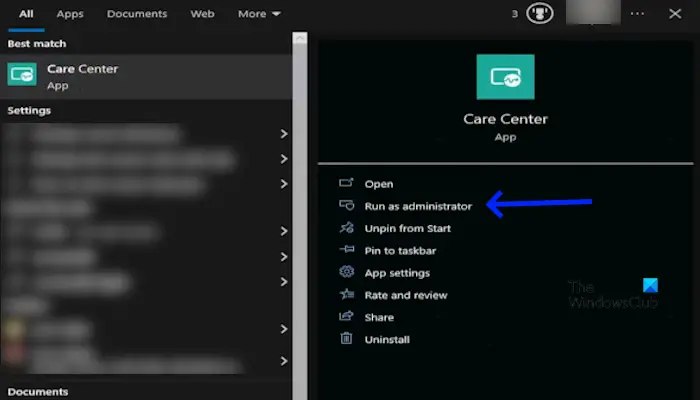Click the App settings gear icon
The height and width of the screenshot is (400, 700).
(346, 272)
